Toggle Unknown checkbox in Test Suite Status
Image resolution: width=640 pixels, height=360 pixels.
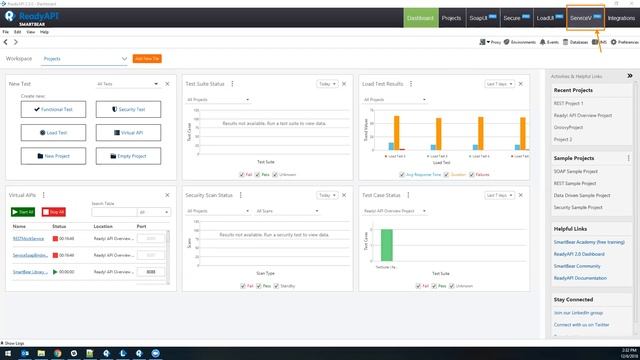275,175
